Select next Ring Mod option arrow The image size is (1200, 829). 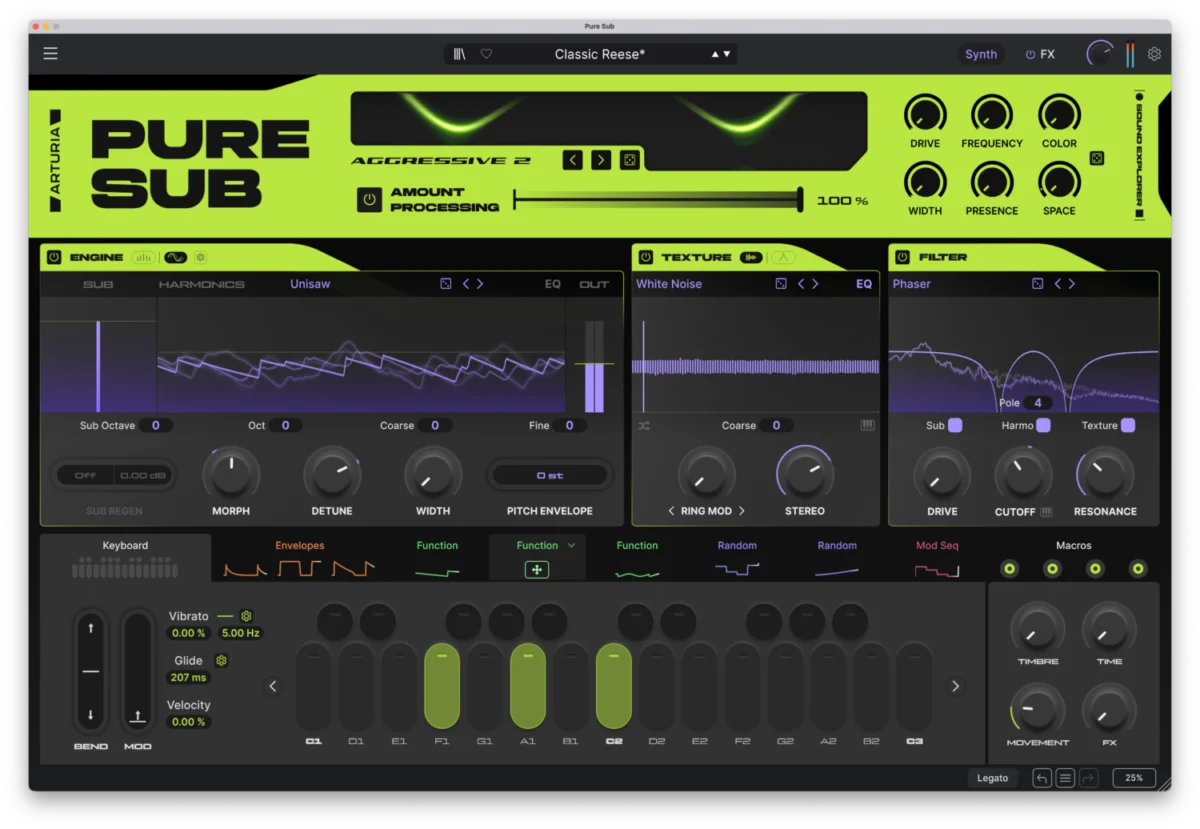click(742, 511)
